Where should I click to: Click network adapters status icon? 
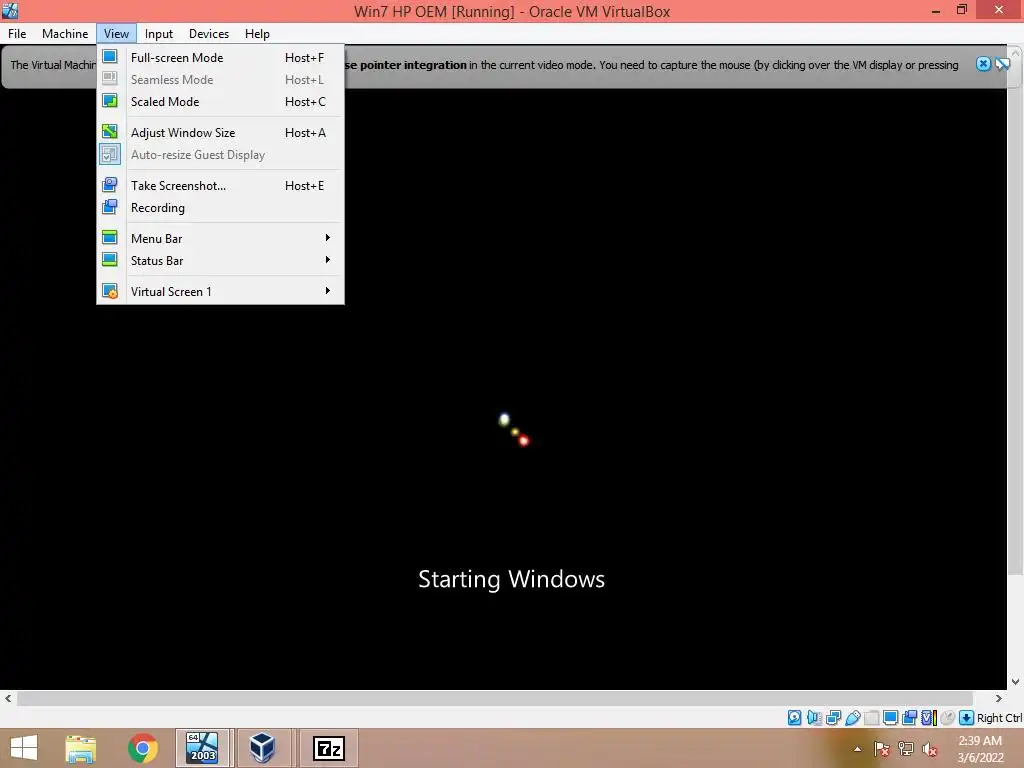(833, 718)
